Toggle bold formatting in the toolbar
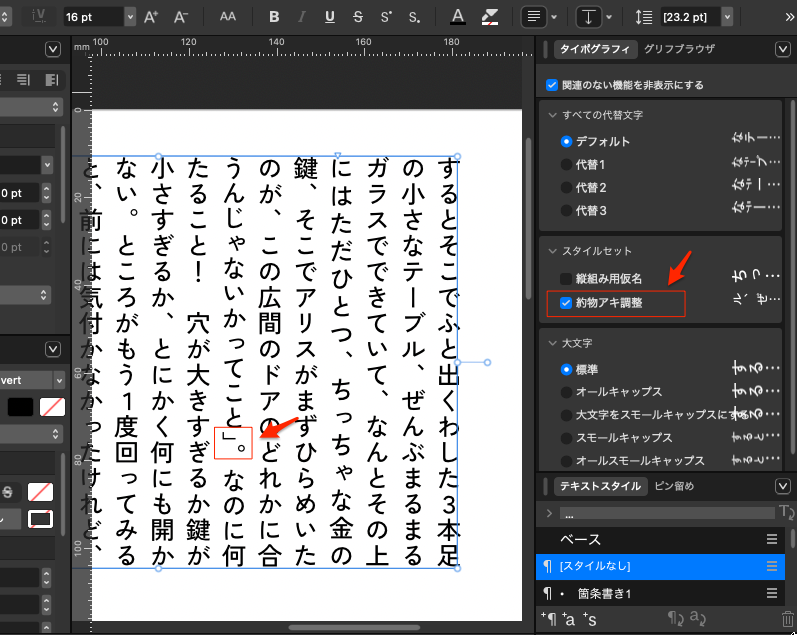Screen dimensions: 797x635 (x=275, y=16)
